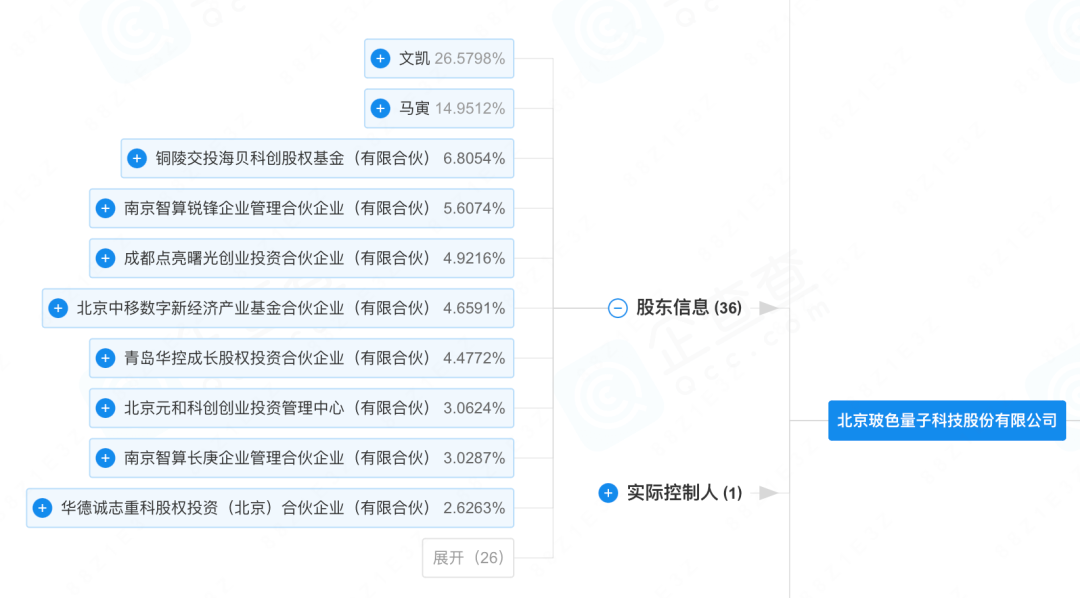Open 南京智算长庚企业管理合伙企业 name
This screenshot has width=1080, height=598.
(x=278, y=458)
